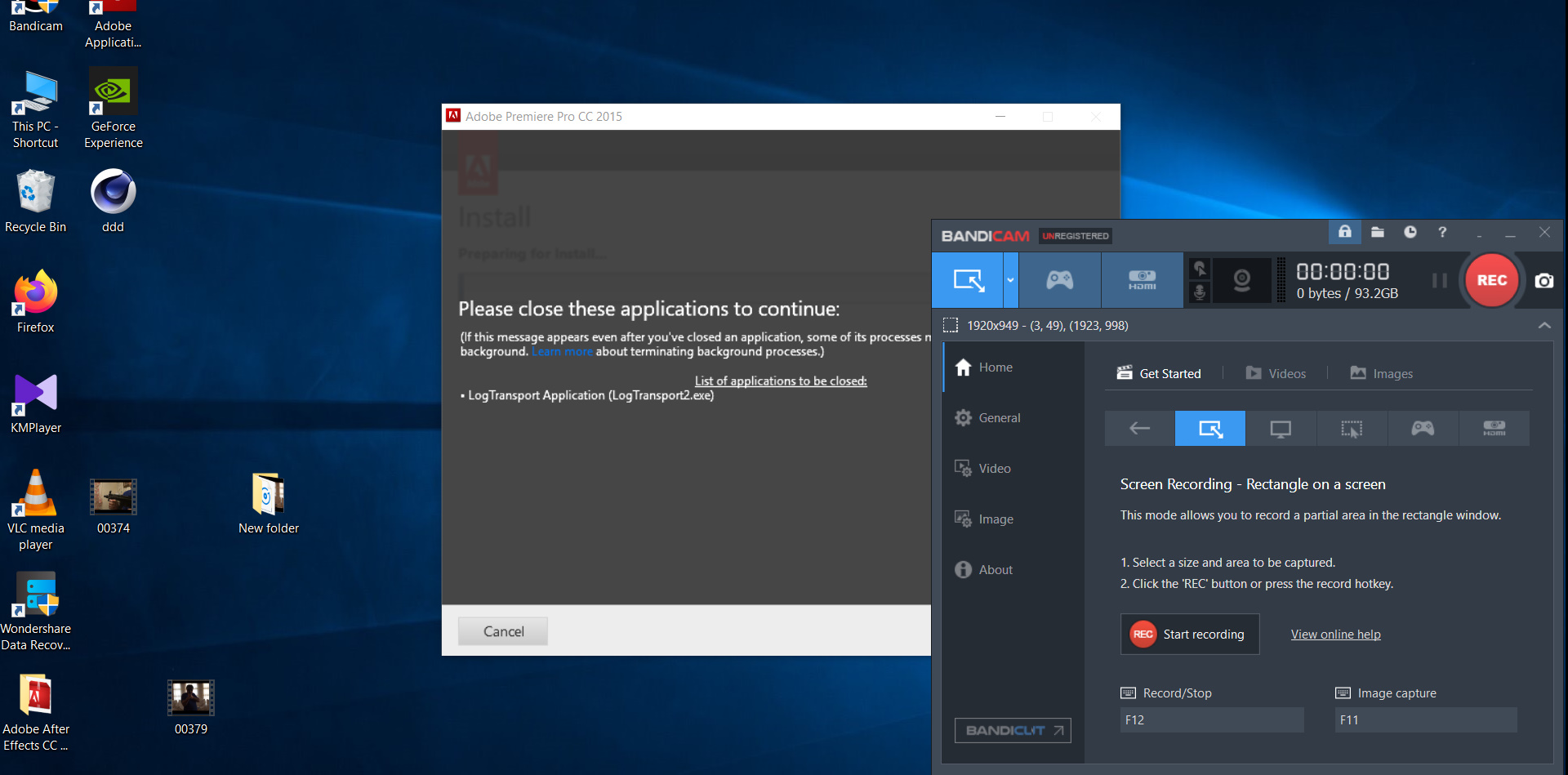The height and width of the screenshot is (775, 1568).
Task: Open scheduled recording clock icon
Action: click(x=1410, y=232)
